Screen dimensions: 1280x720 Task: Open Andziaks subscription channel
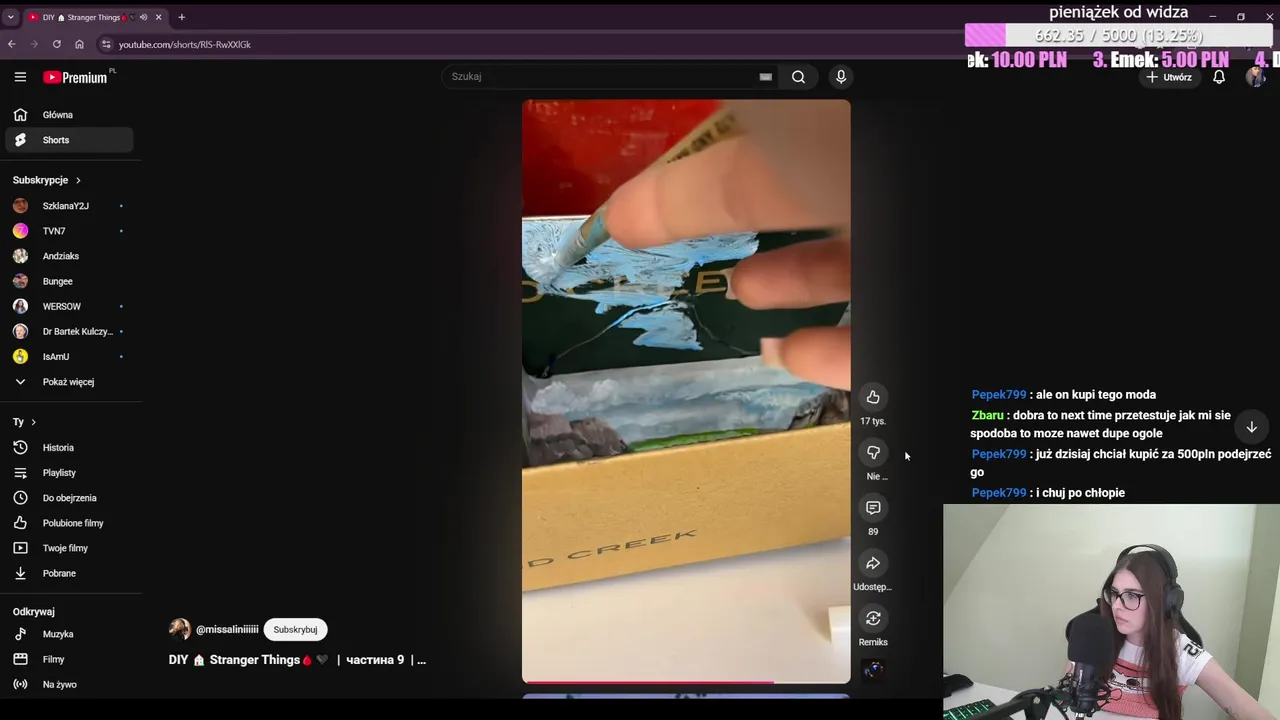[x=68, y=256]
